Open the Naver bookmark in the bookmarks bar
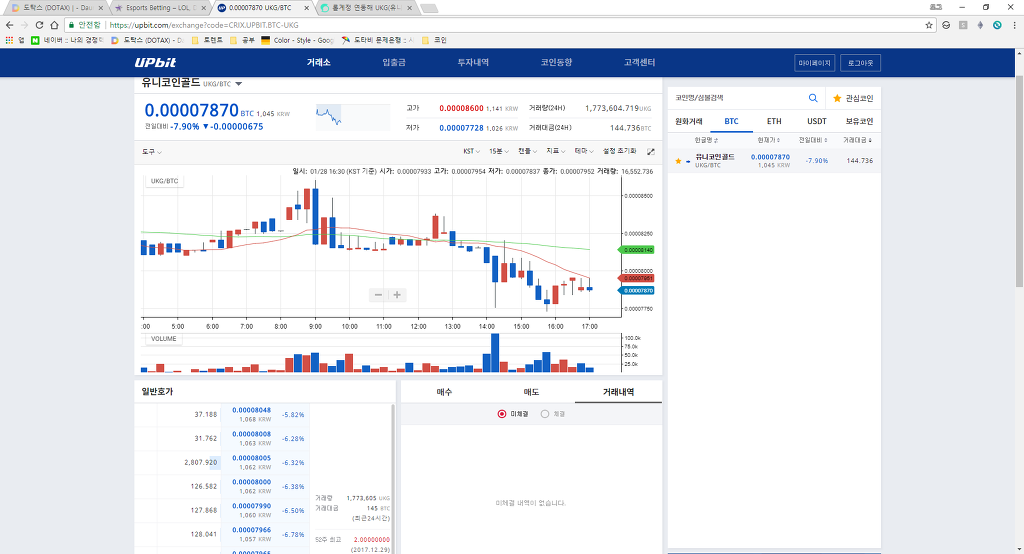The width and height of the screenshot is (1024, 554). click(67, 40)
